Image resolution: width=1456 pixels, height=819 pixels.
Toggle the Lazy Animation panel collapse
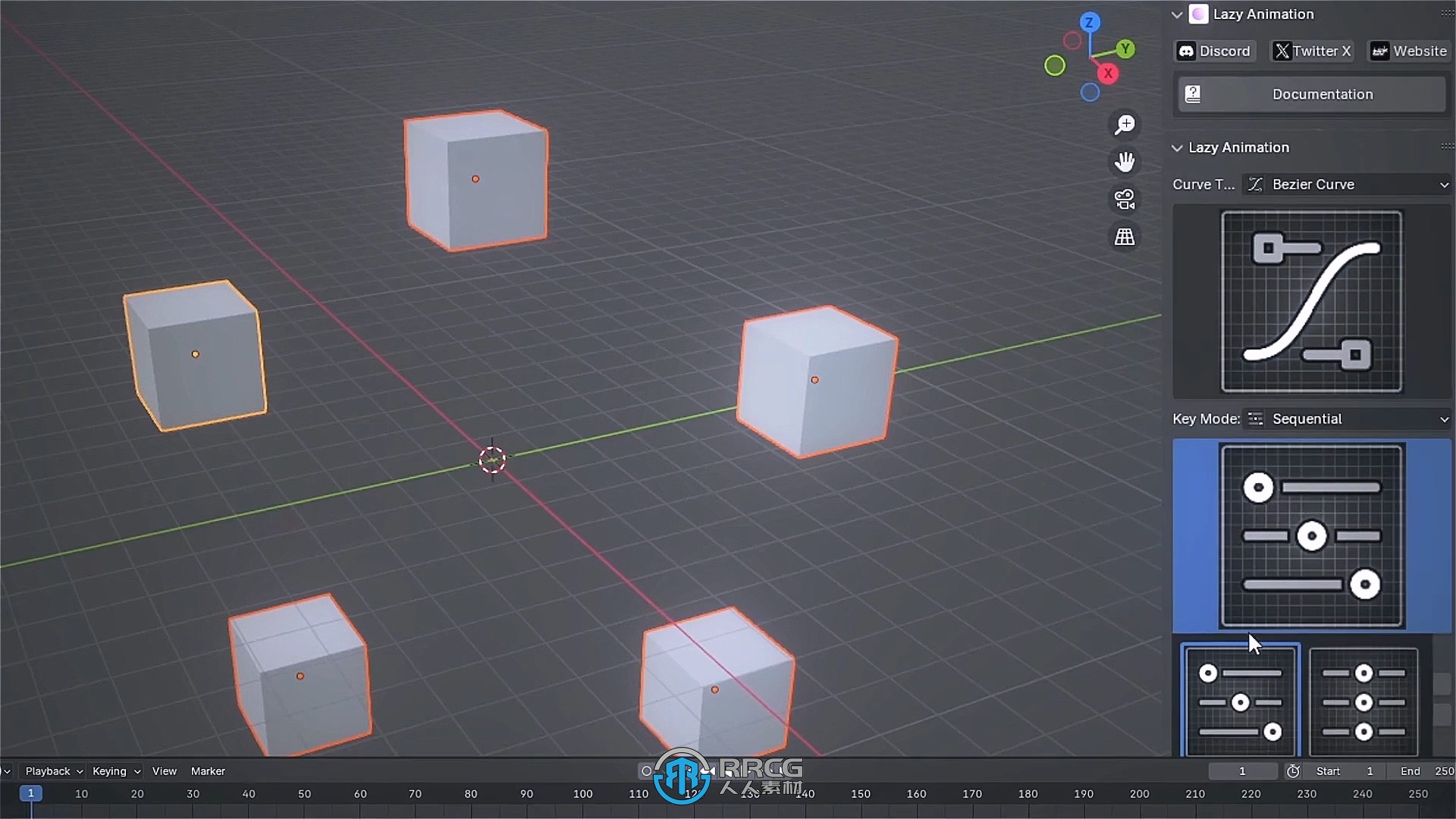tap(1176, 14)
